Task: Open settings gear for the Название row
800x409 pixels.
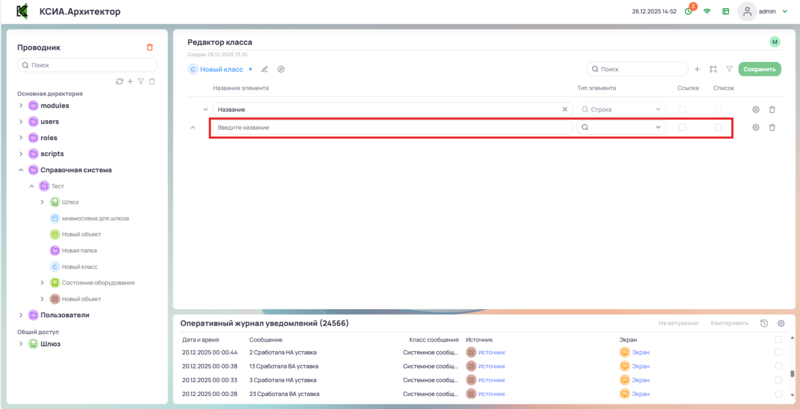Action: 756,109
